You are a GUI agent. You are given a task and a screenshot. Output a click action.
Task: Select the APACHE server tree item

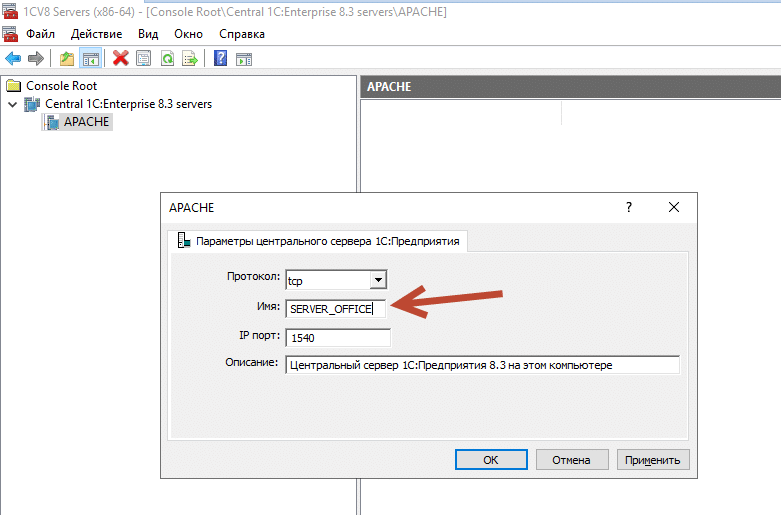pyautogui.click(x=87, y=122)
